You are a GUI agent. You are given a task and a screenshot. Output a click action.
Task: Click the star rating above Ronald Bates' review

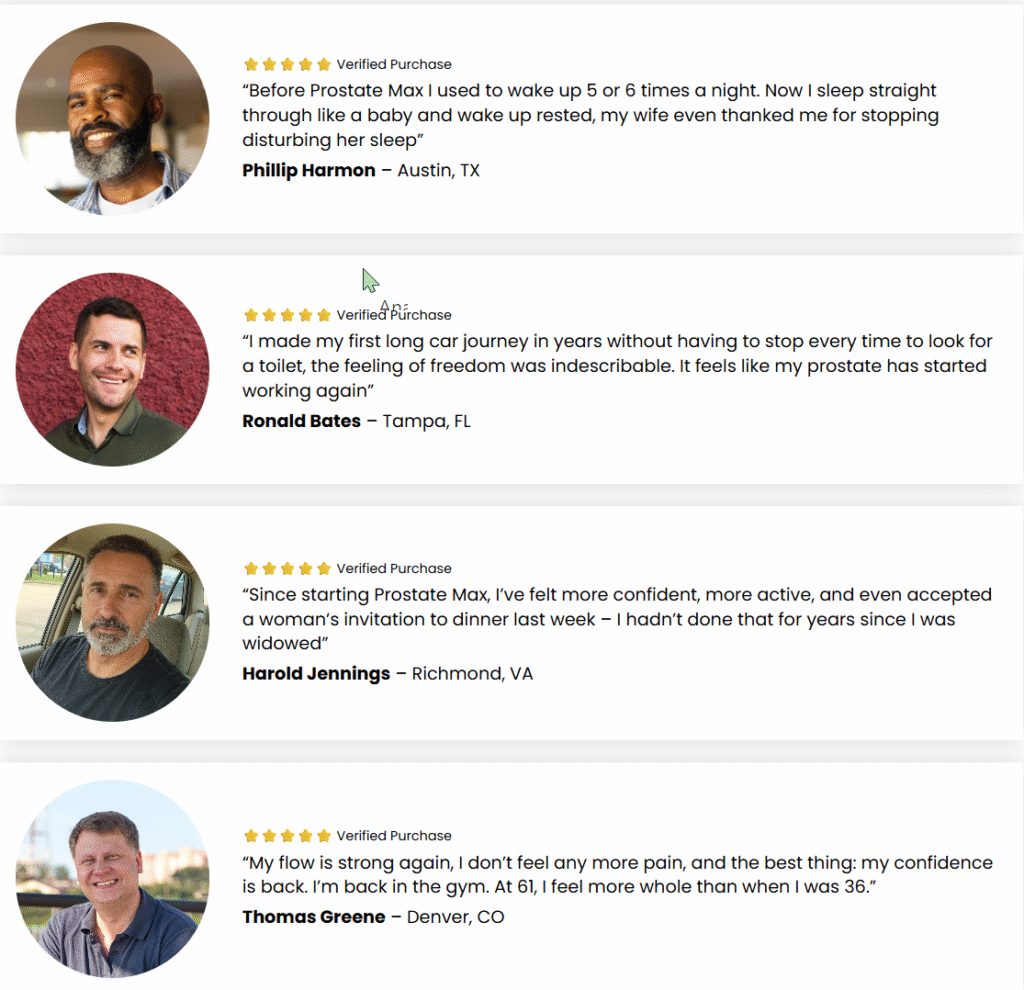click(287, 315)
